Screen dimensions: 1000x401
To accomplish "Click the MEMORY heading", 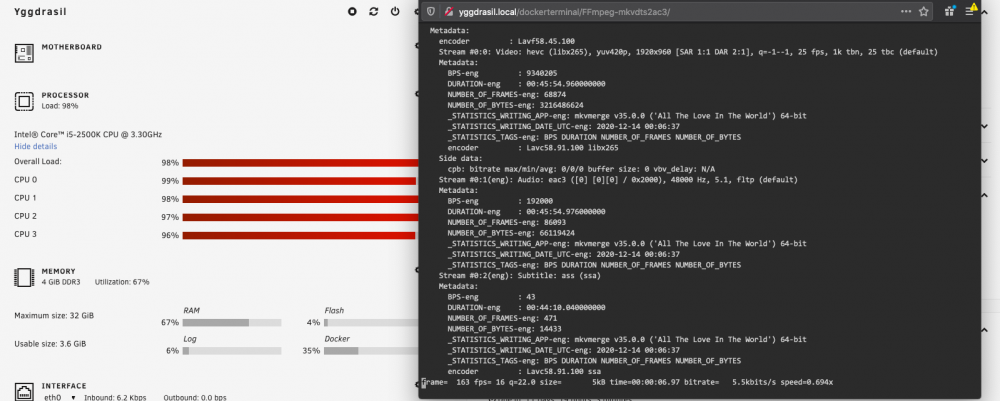I will [x=58, y=272].
